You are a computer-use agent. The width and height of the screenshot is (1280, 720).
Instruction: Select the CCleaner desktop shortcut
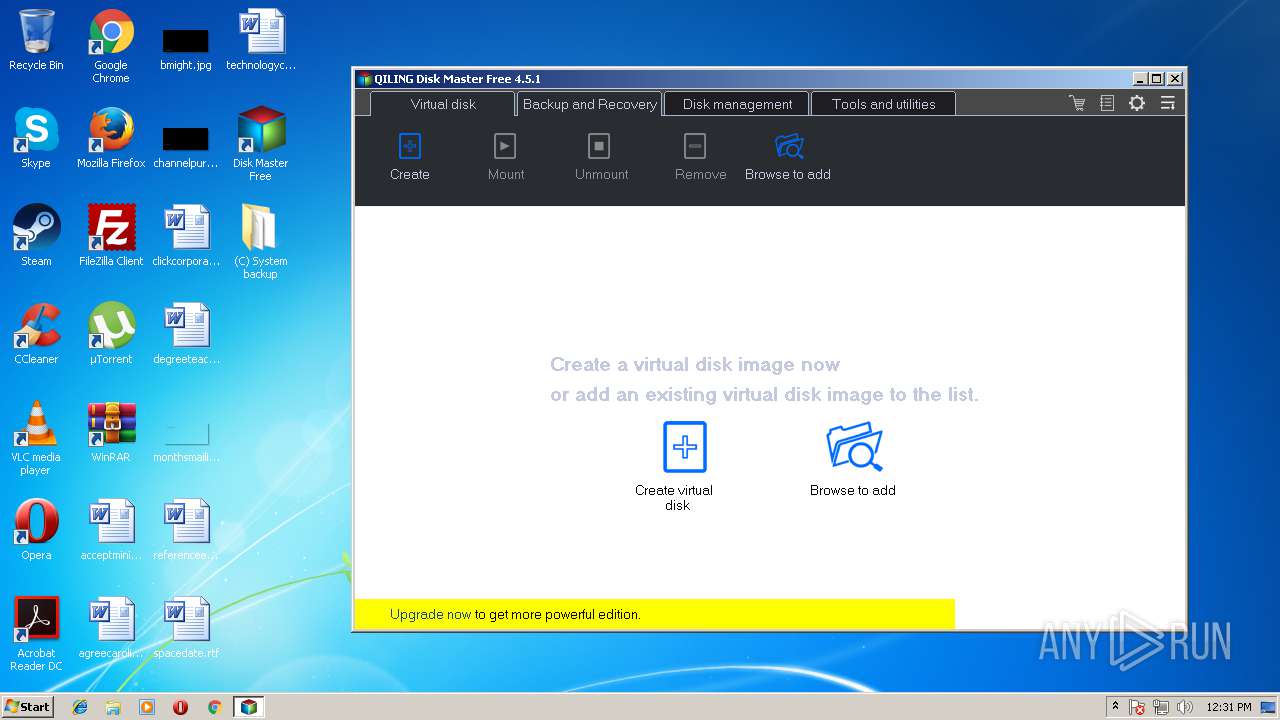click(x=36, y=335)
